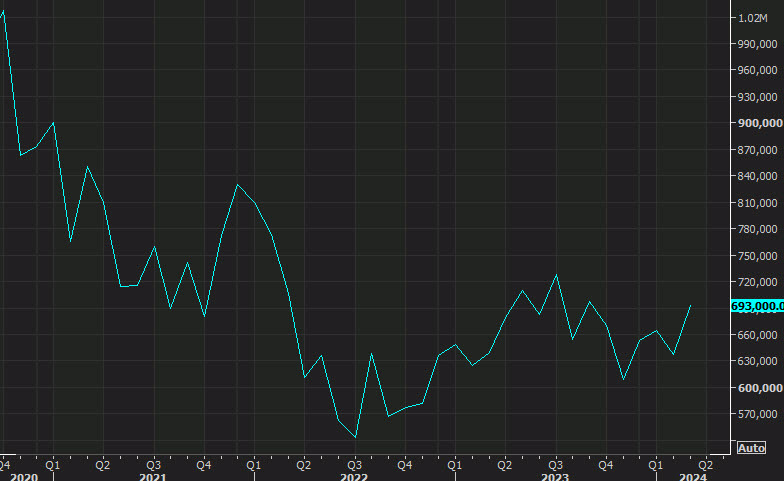Click the 870,000 axis label
This screenshot has width=784, height=481.
757,150
